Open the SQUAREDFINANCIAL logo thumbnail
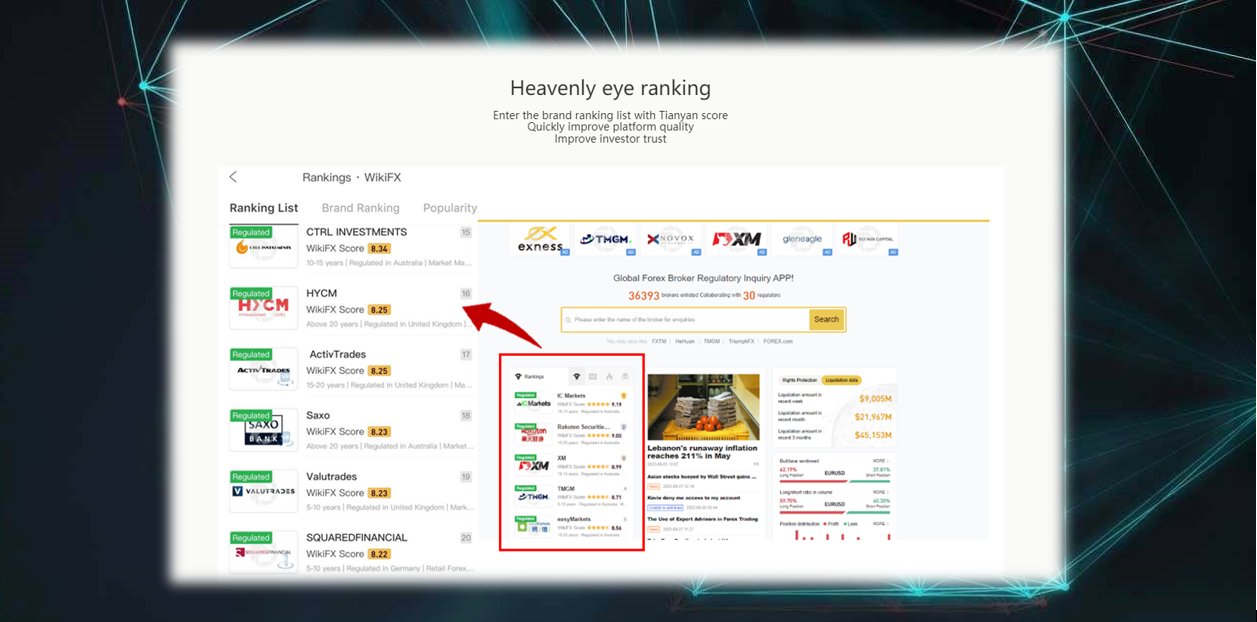1257x622 pixels. pyautogui.click(x=264, y=552)
